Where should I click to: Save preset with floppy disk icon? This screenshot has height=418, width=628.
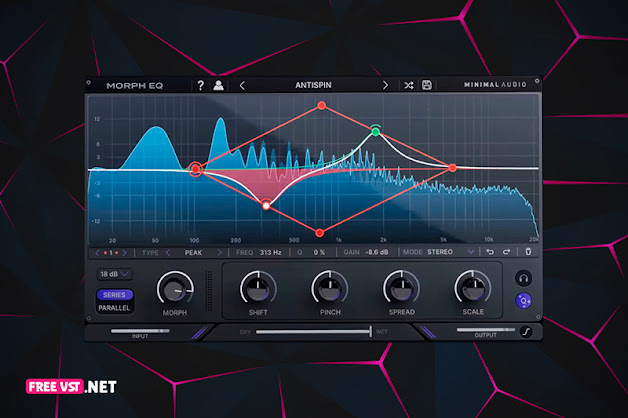point(427,85)
